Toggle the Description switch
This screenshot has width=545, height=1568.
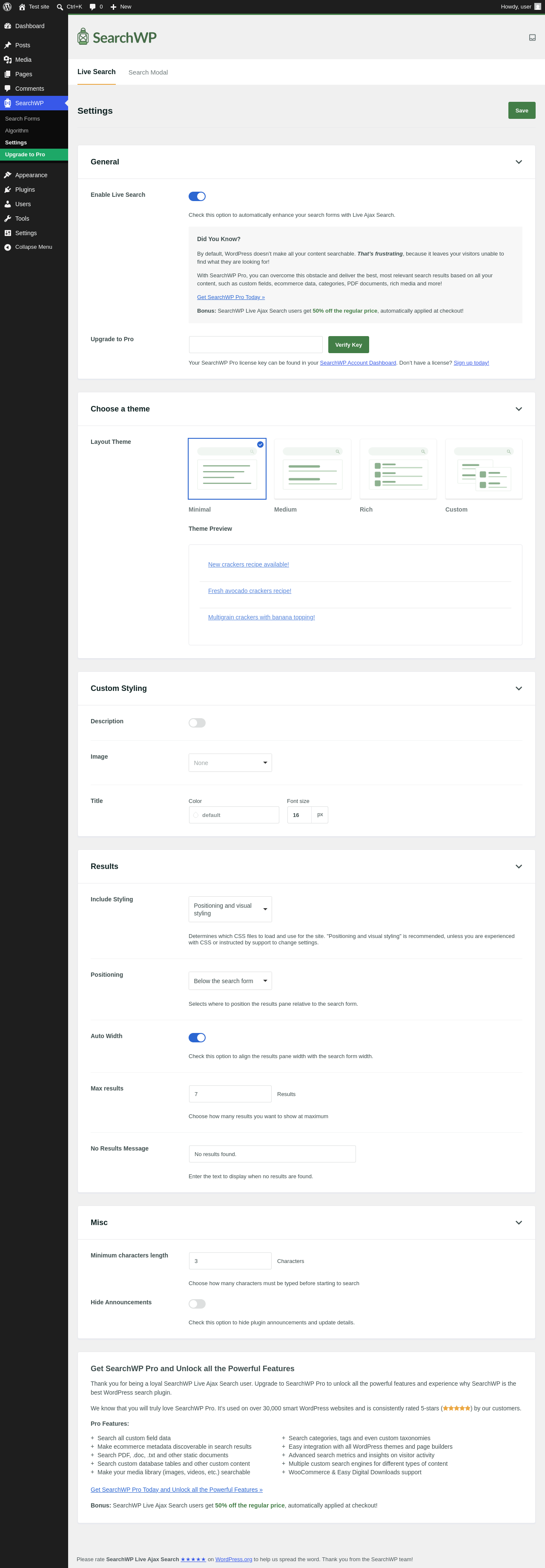[197, 722]
